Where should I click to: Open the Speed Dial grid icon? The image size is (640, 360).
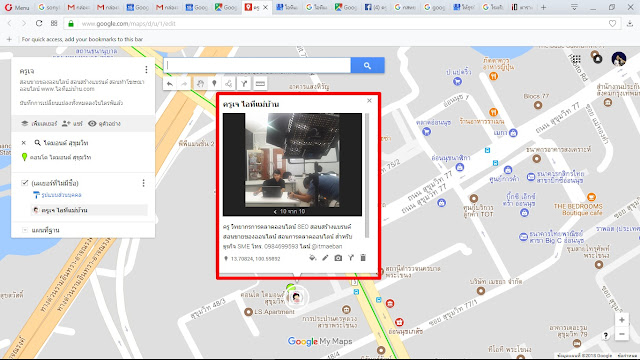pos(54,23)
